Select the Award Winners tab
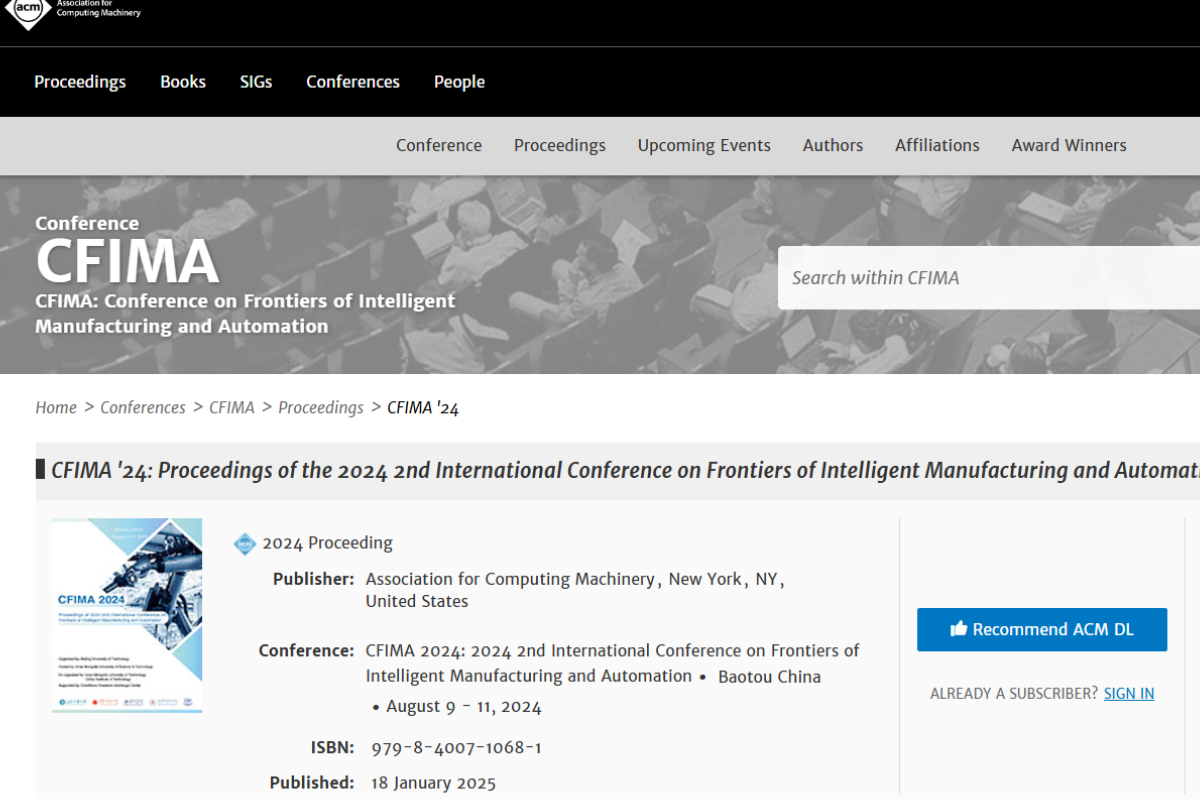 [1069, 145]
